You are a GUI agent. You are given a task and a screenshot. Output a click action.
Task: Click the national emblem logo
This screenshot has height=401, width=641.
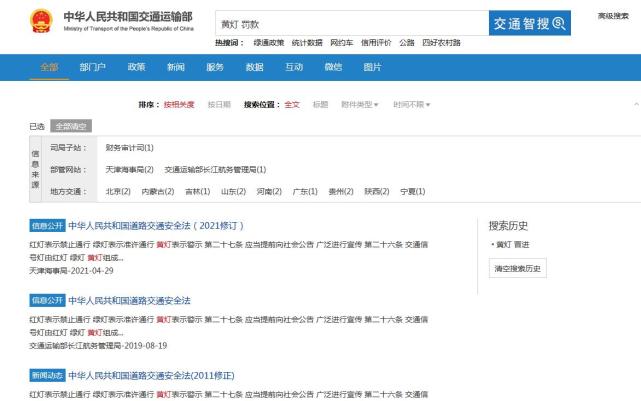41,21
